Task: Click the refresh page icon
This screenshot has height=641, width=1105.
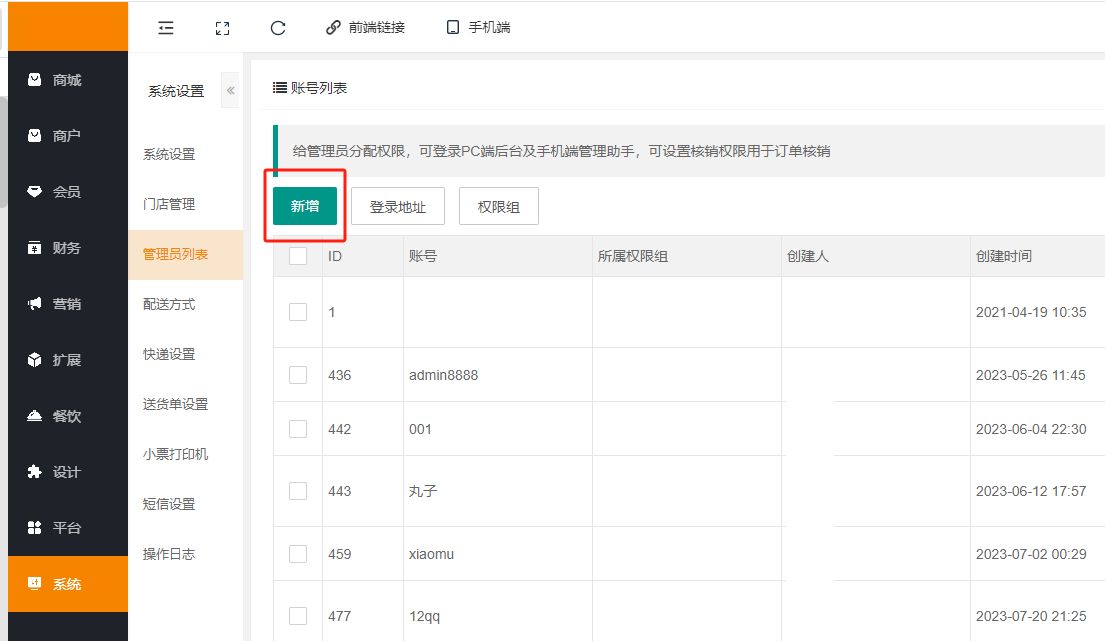Action: click(x=279, y=28)
